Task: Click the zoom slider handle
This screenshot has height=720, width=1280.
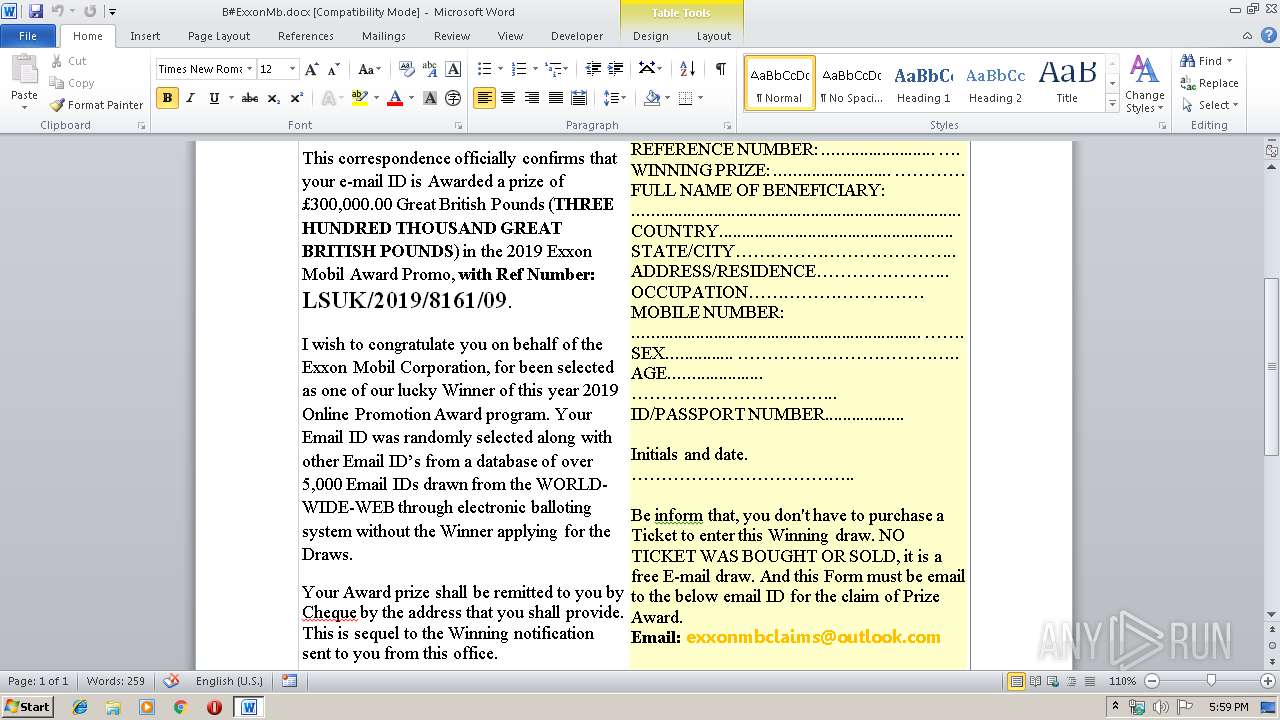Action: tap(1211, 681)
